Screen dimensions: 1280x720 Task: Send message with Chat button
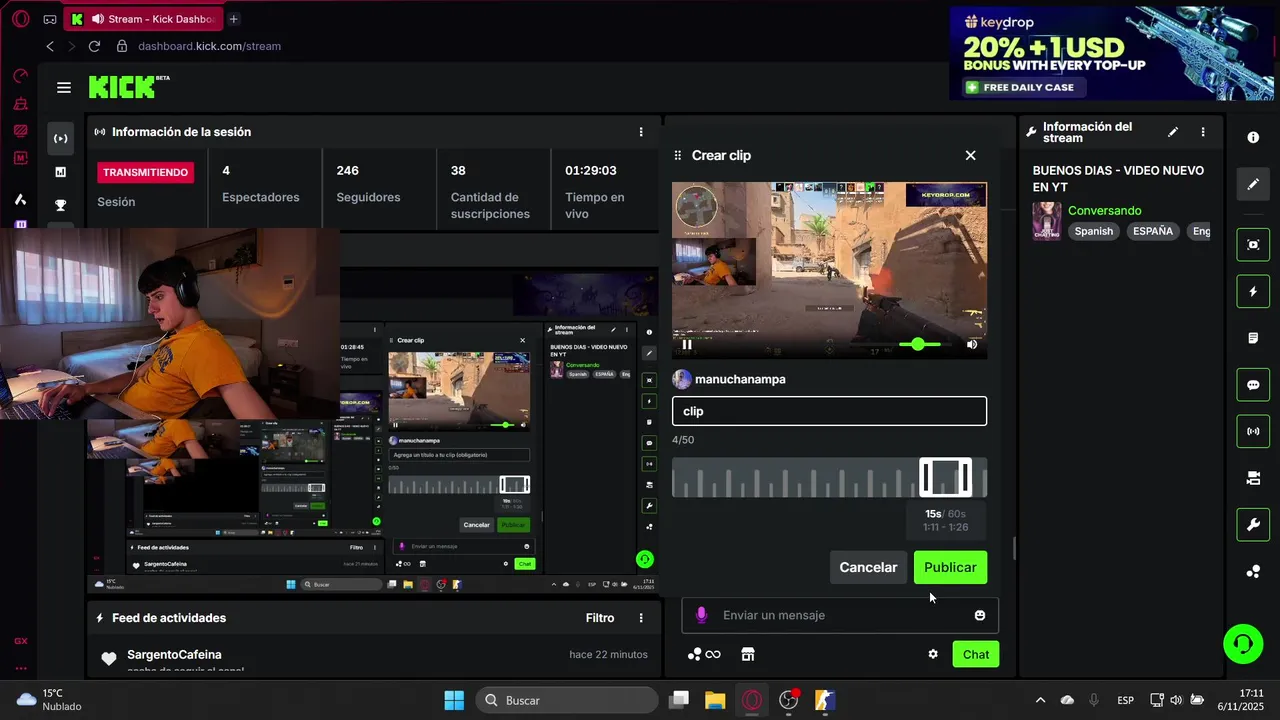[976, 654]
